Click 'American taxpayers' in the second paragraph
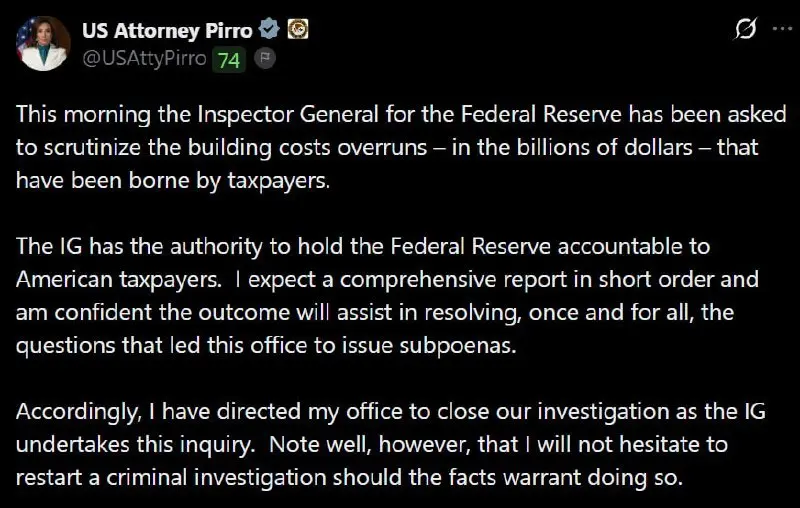800x508 pixels. click(119, 280)
